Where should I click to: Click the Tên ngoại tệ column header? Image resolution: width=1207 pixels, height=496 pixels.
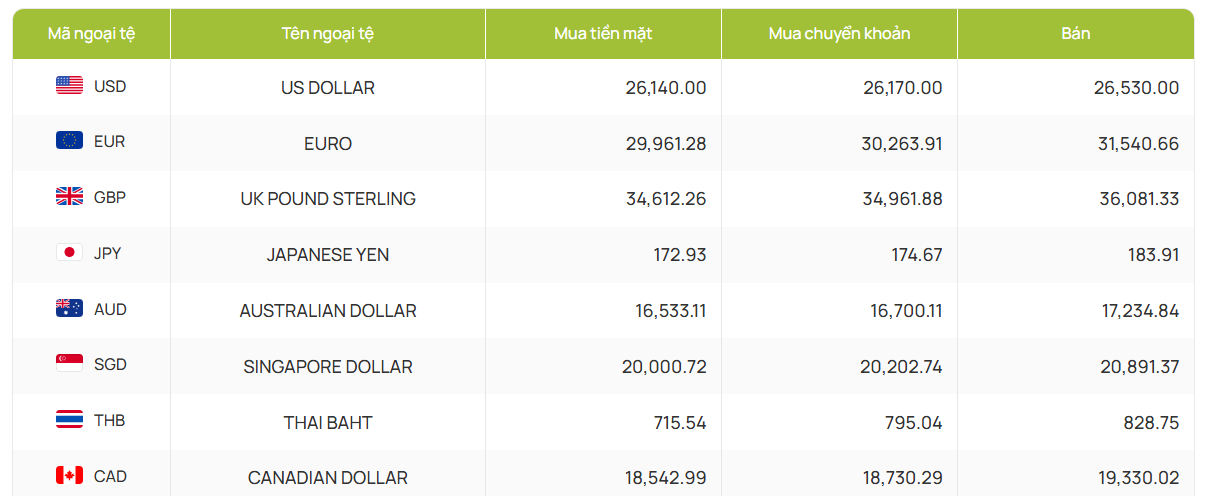pyautogui.click(x=328, y=33)
